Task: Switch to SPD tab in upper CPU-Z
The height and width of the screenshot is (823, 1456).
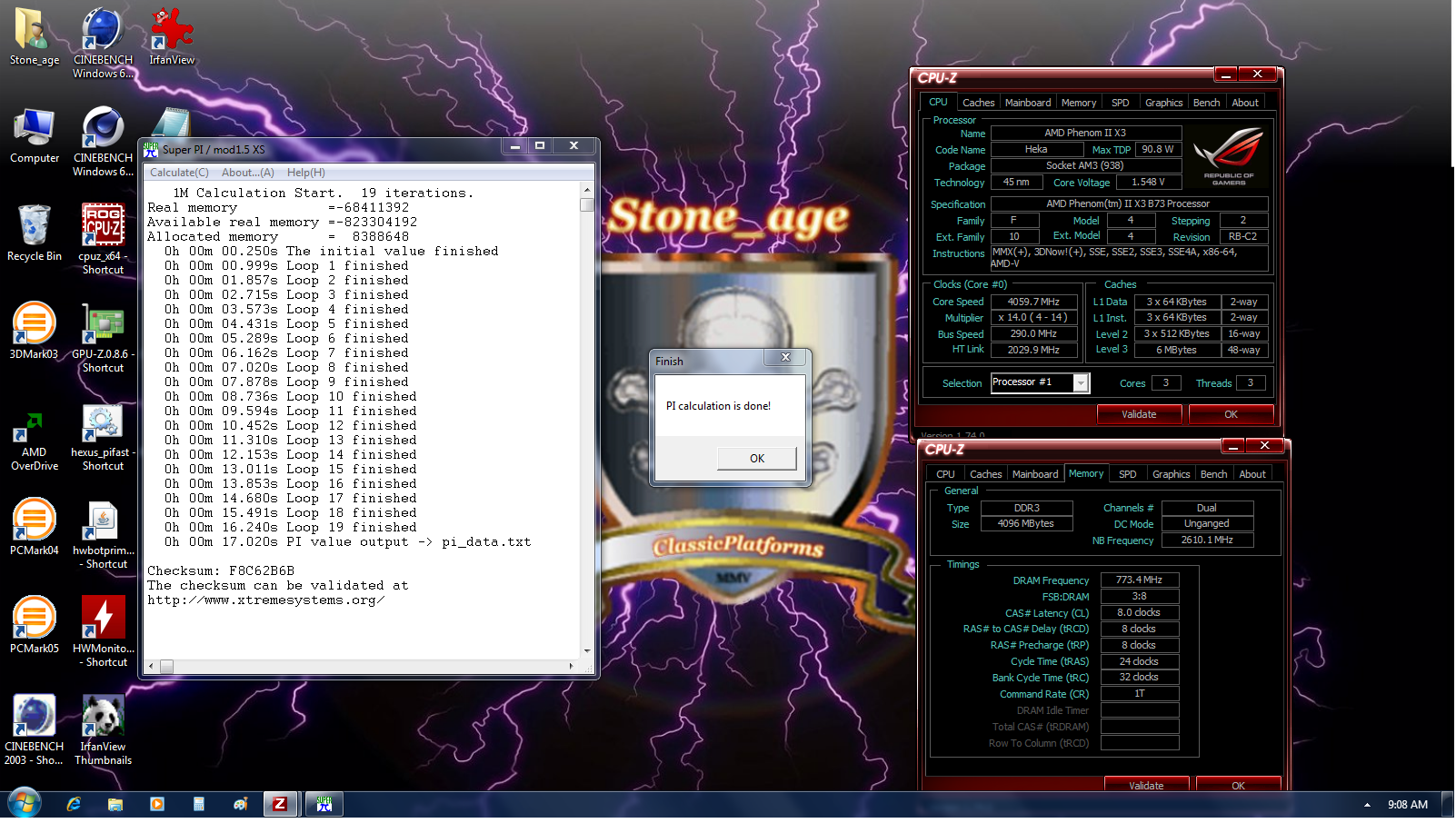Action: pos(1121,103)
